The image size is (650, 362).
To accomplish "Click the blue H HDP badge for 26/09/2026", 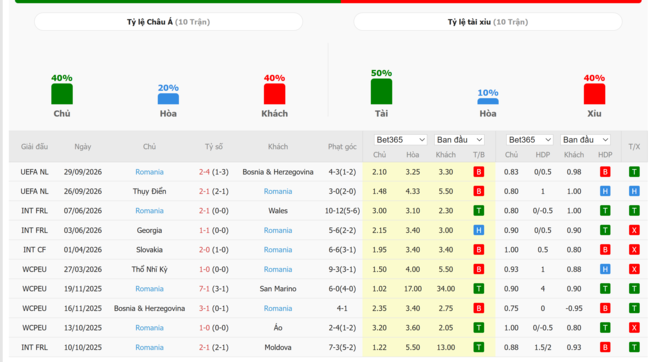I will (x=605, y=191).
